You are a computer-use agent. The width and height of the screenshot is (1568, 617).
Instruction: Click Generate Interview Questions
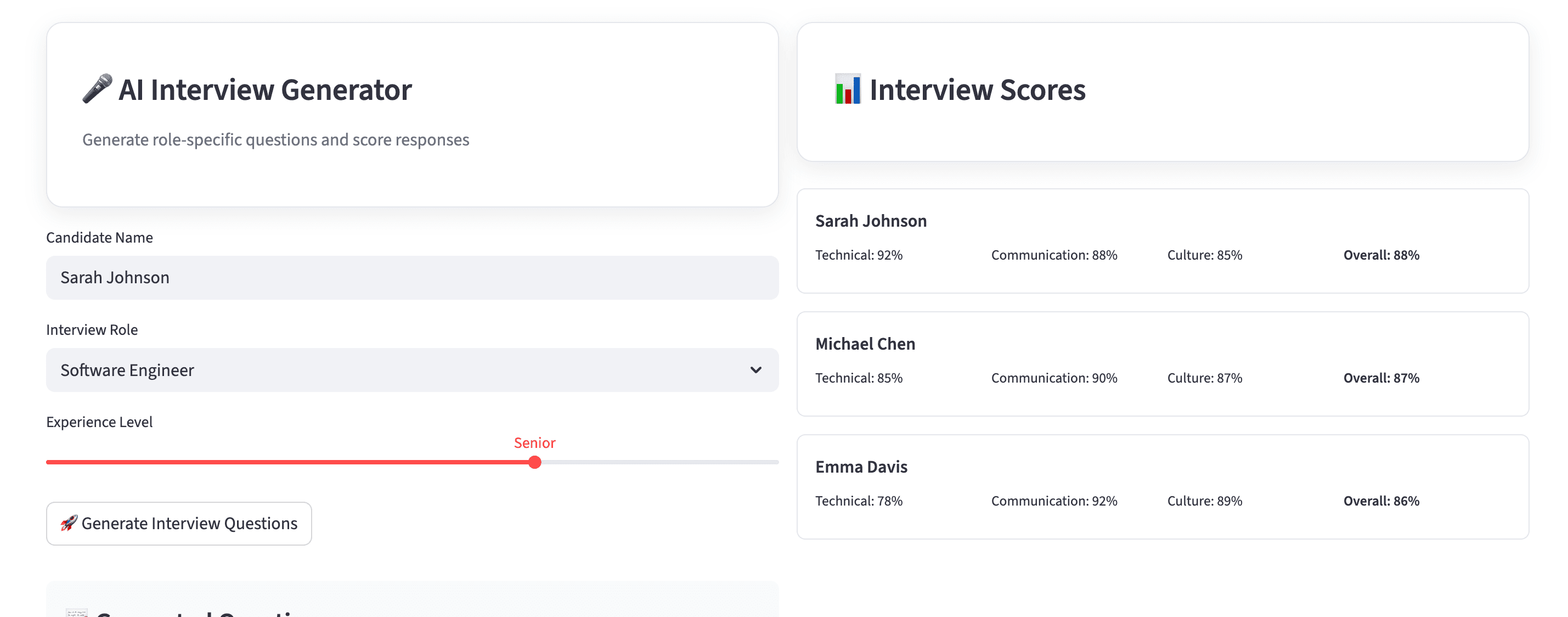tap(178, 523)
